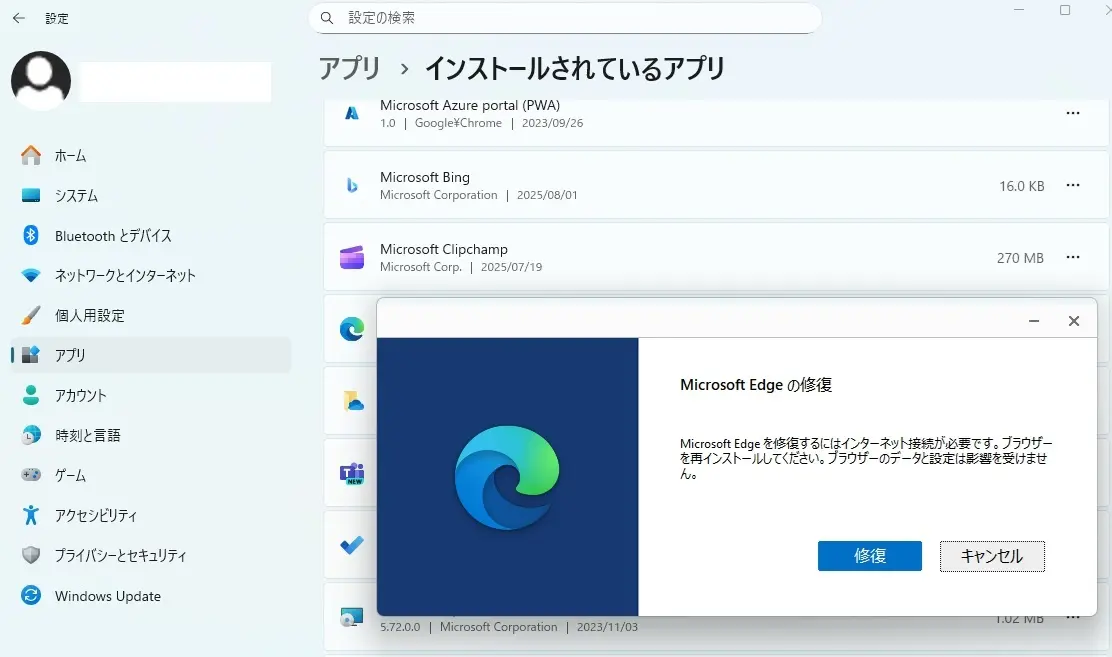This screenshot has height=657, width=1112.
Task: Click the network Wi-Fi icon
Action: click(x=31, y=275)
